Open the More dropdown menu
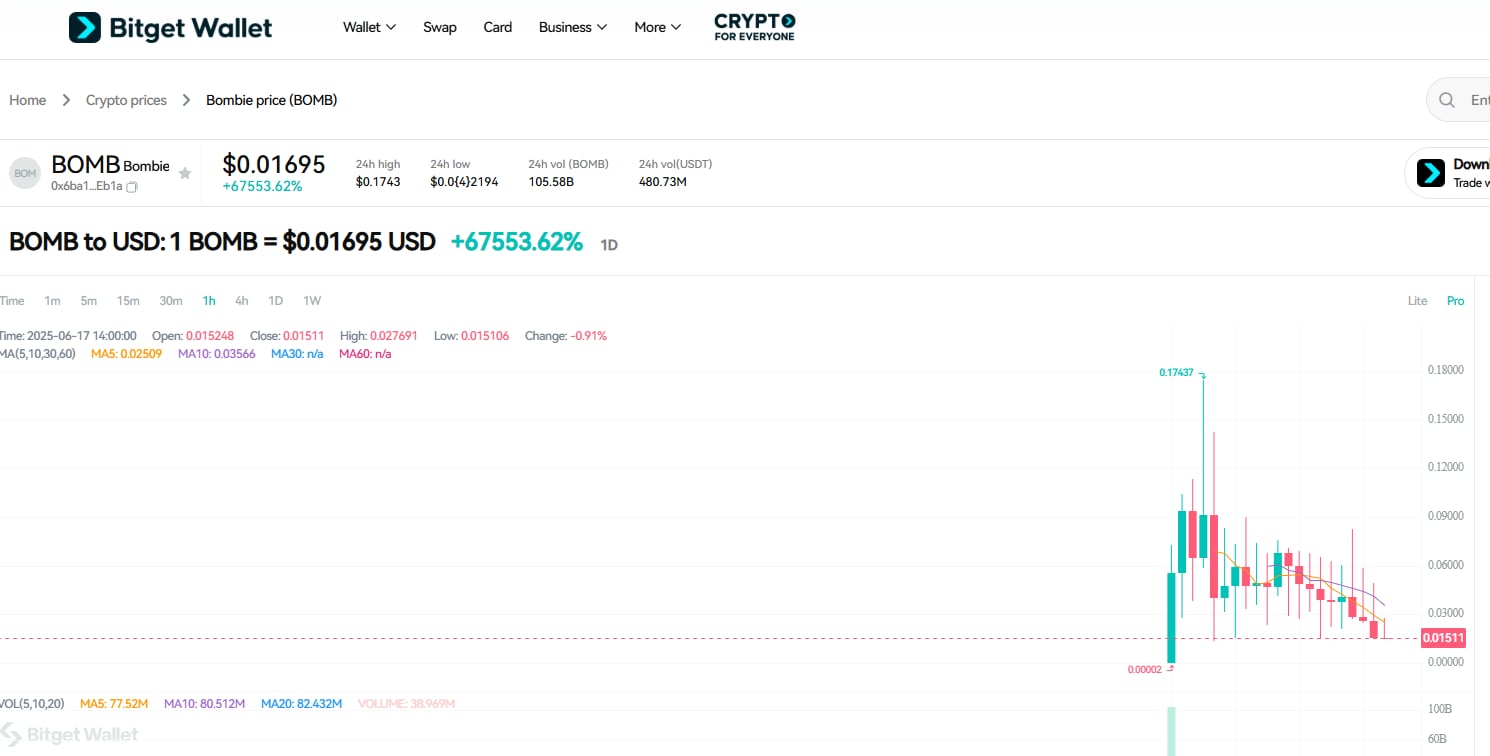Viewport: 1490px width, 756px height. tap(656, 27)
